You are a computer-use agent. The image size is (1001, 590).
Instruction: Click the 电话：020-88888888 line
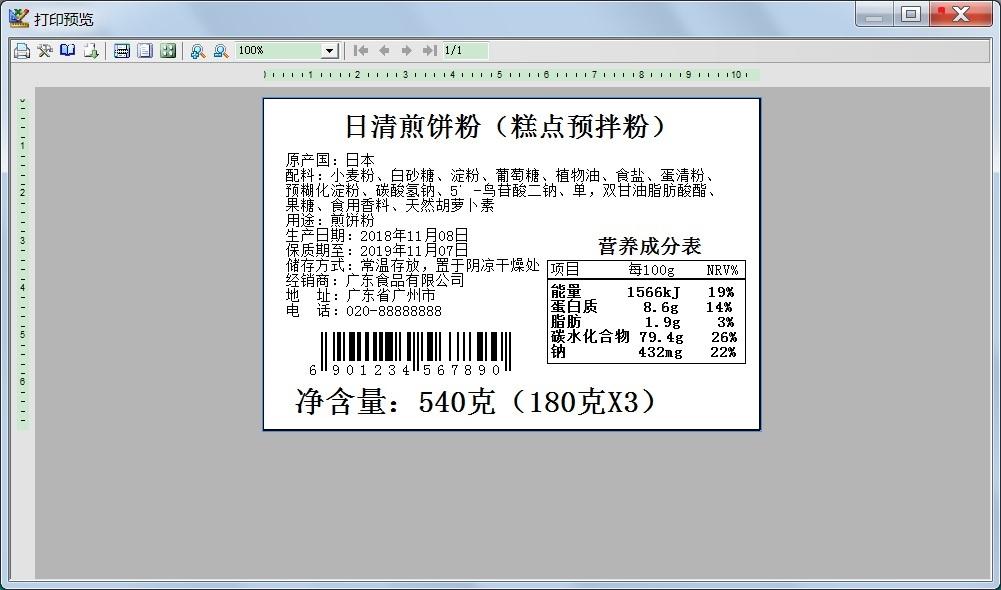363,311
